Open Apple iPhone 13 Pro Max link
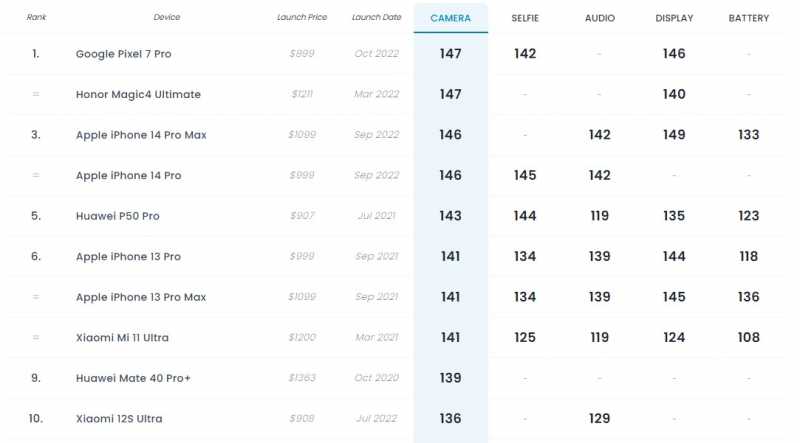This screenshot has width=800, height=443. coord(141,297)
